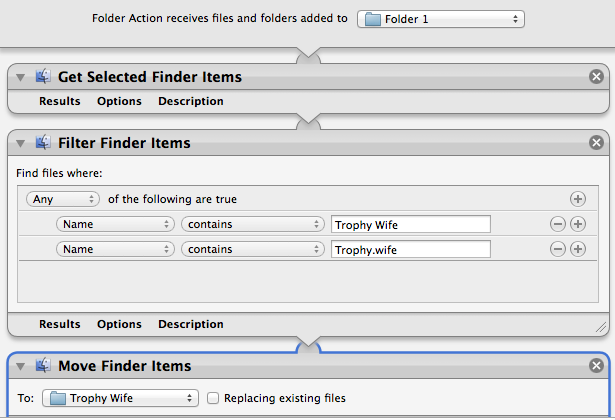The height and width of the screenshot is (420, 615).
Task: Click the Finder icon beside Filter Finder Items
Action: click(x=43, y=142)
